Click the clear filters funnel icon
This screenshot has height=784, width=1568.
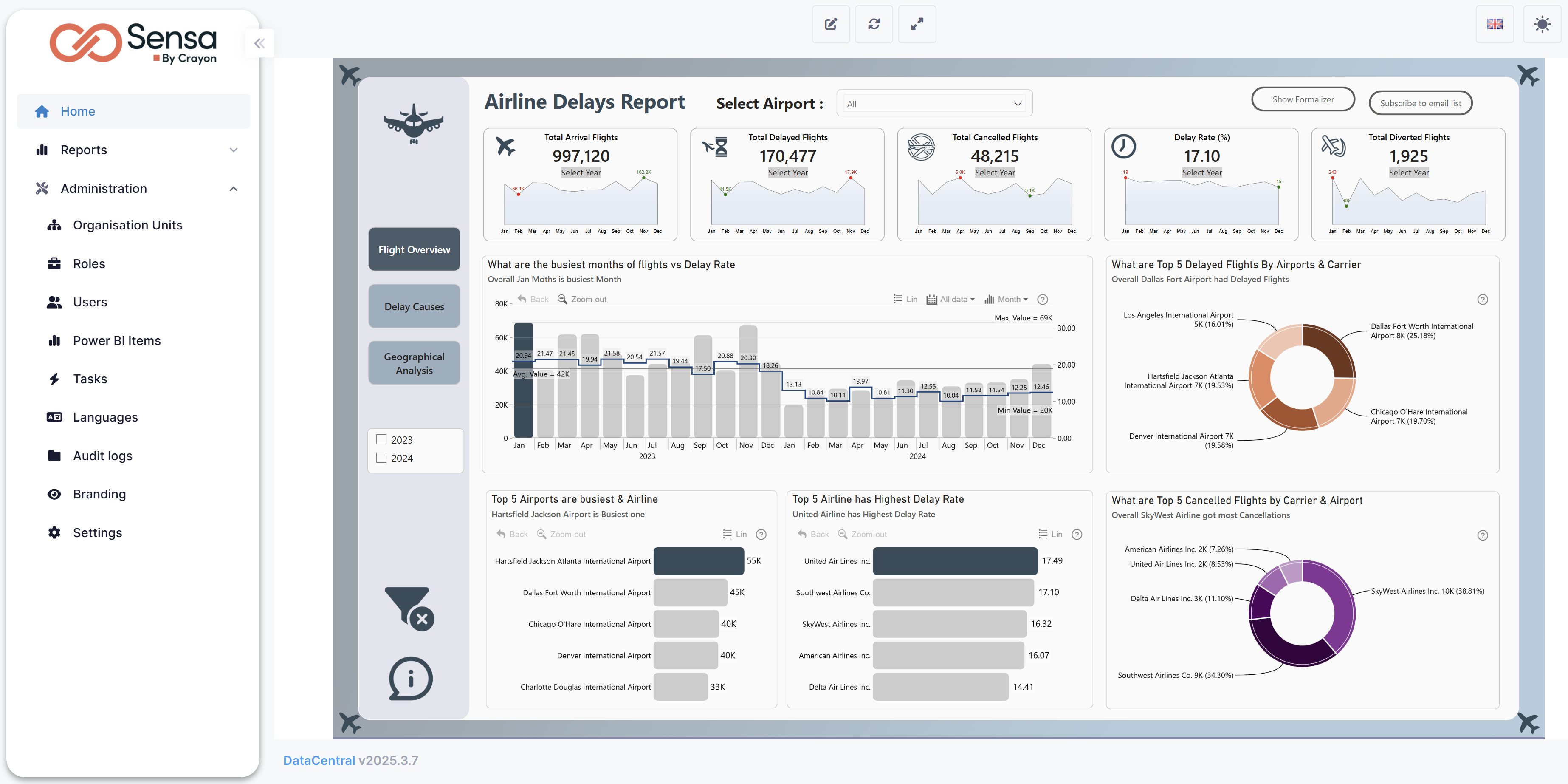click(409, 608)
